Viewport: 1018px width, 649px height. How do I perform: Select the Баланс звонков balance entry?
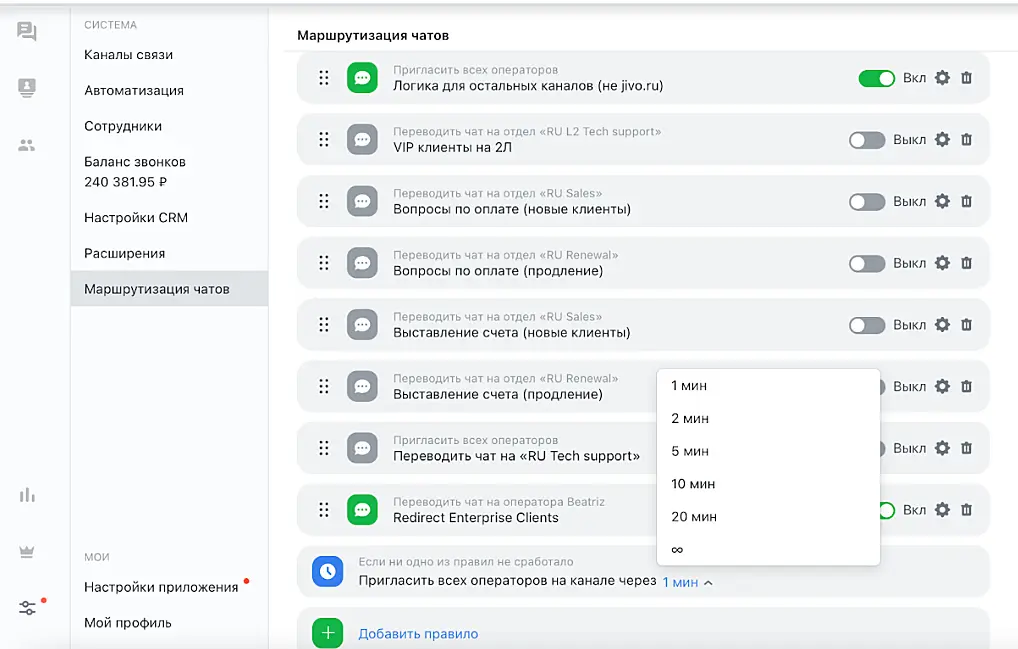coord(135,171)
